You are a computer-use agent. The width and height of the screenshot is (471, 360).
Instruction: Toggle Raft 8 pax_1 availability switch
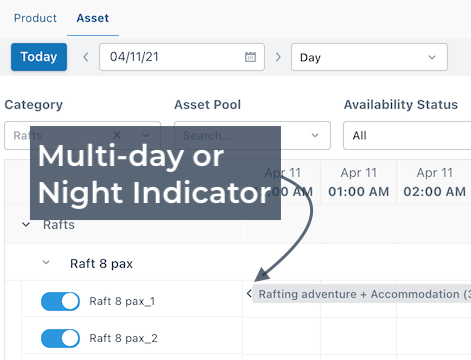tap(60, 301)
